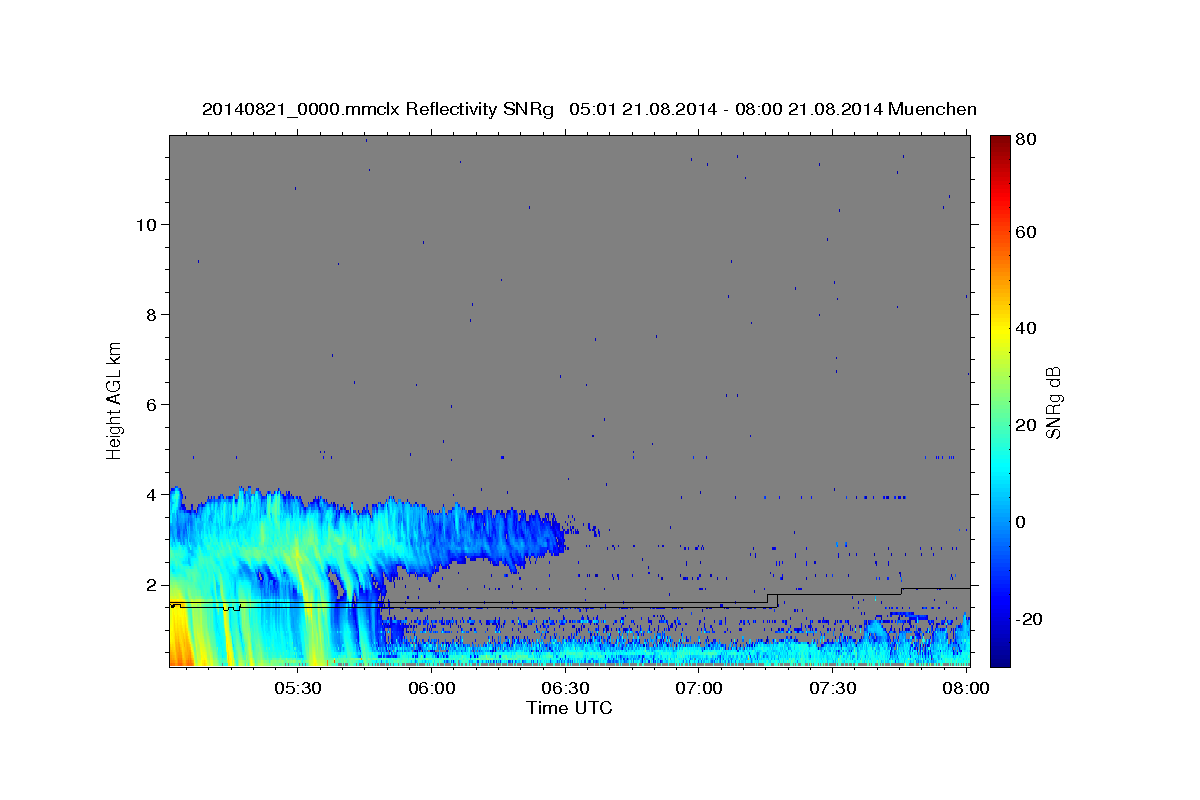Click the height tick label '10'
The height and width of the screenshot is (800, 1200).
click(x=145, y=224)
